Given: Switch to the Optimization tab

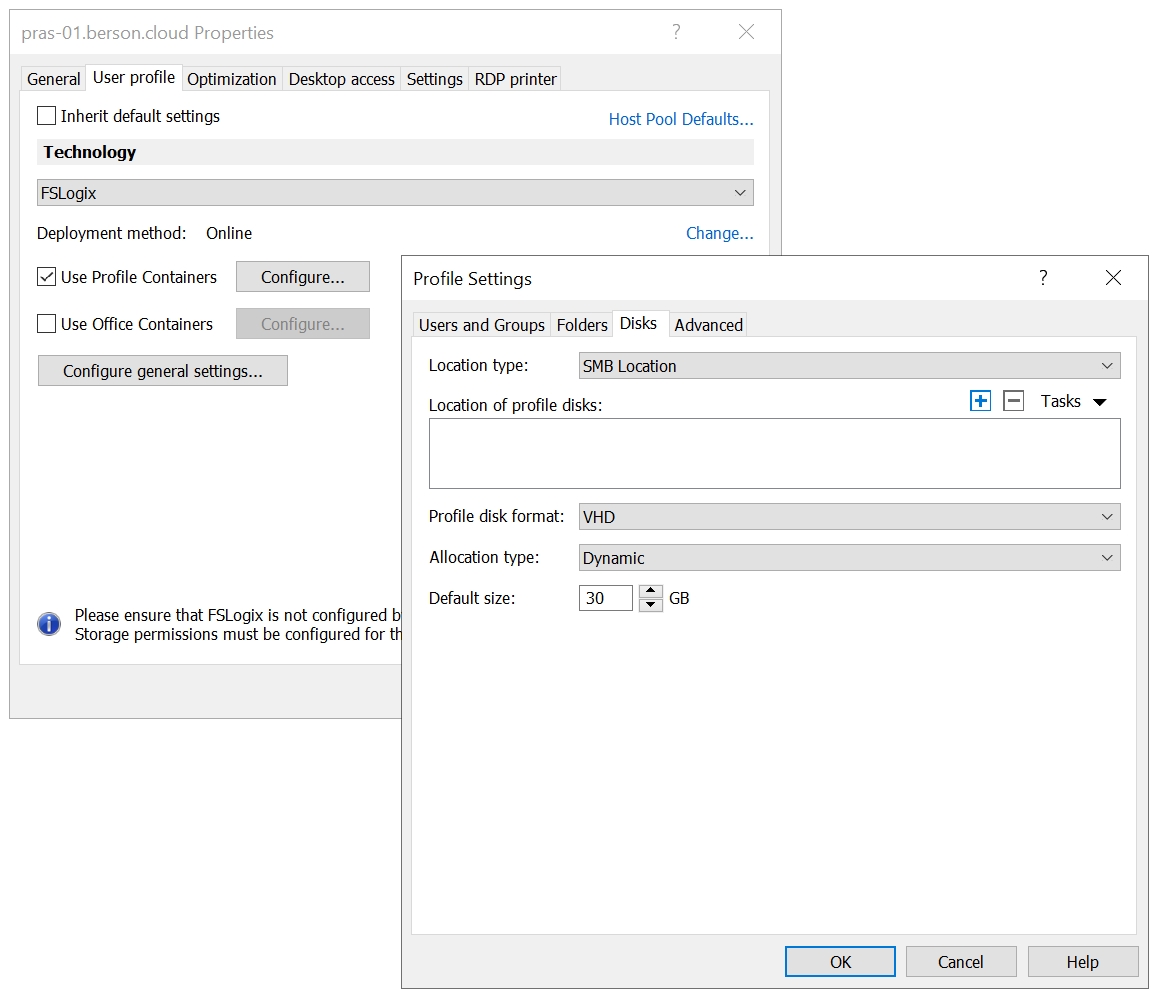Looking at the screenshot, I should 232,79.
